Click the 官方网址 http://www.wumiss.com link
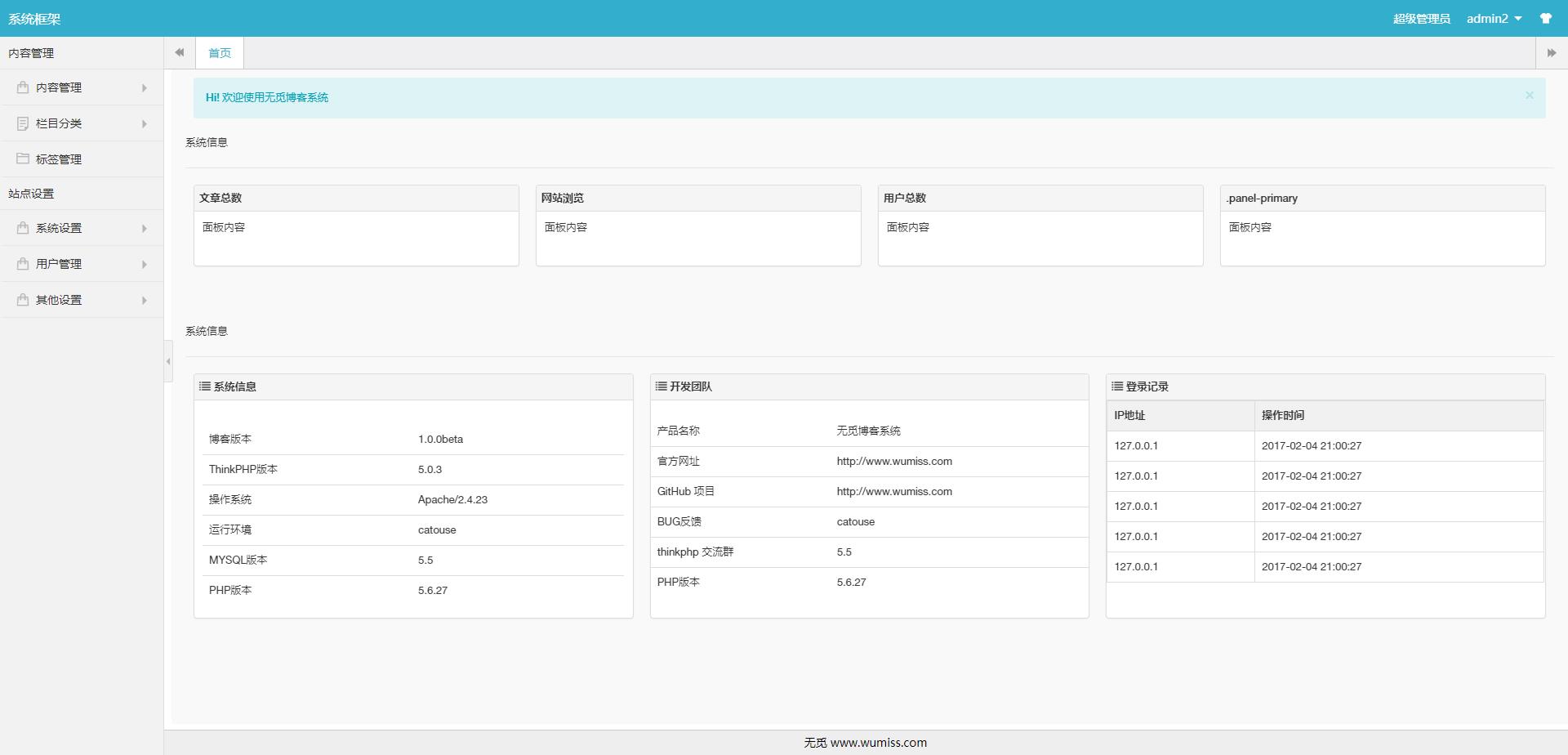Viewport: 1568px width, 755px height. point(894,461)
